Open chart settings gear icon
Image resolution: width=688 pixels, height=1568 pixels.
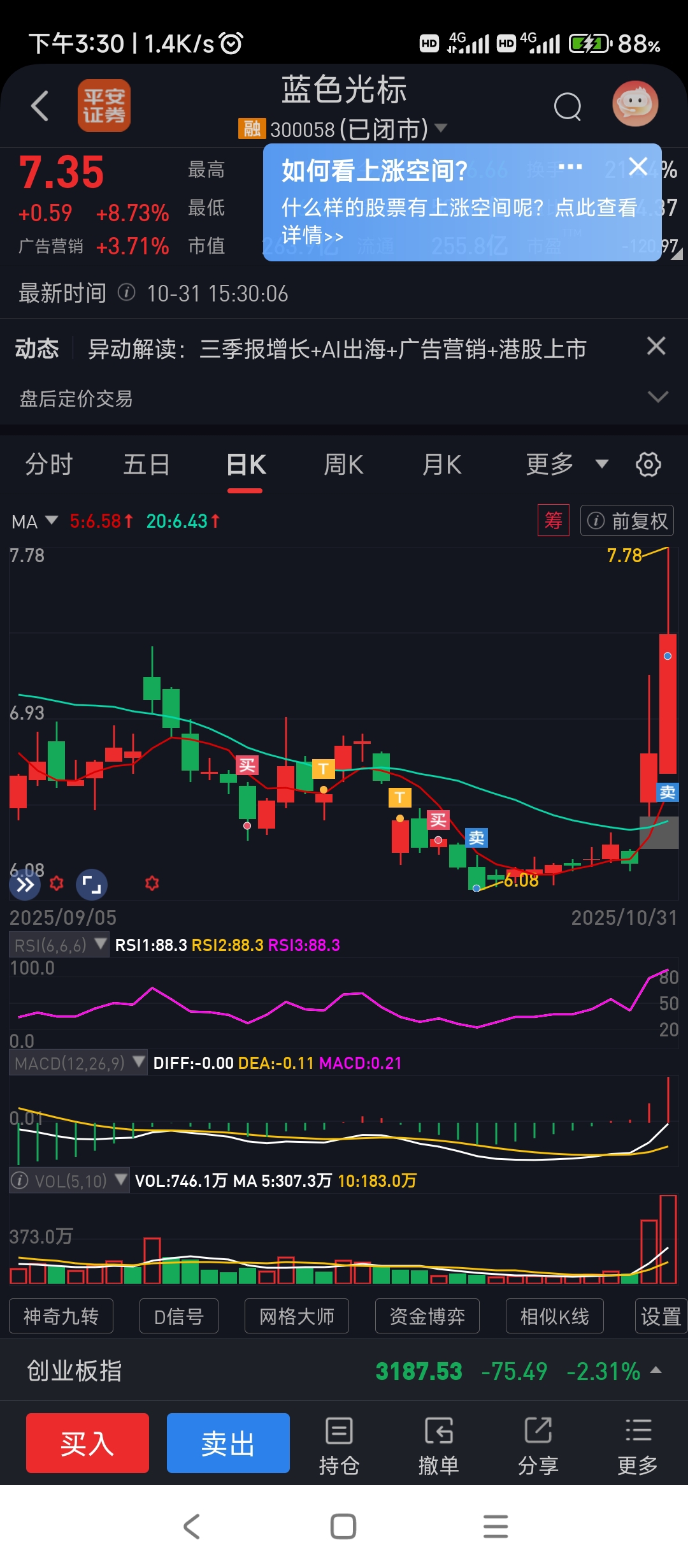649,464
